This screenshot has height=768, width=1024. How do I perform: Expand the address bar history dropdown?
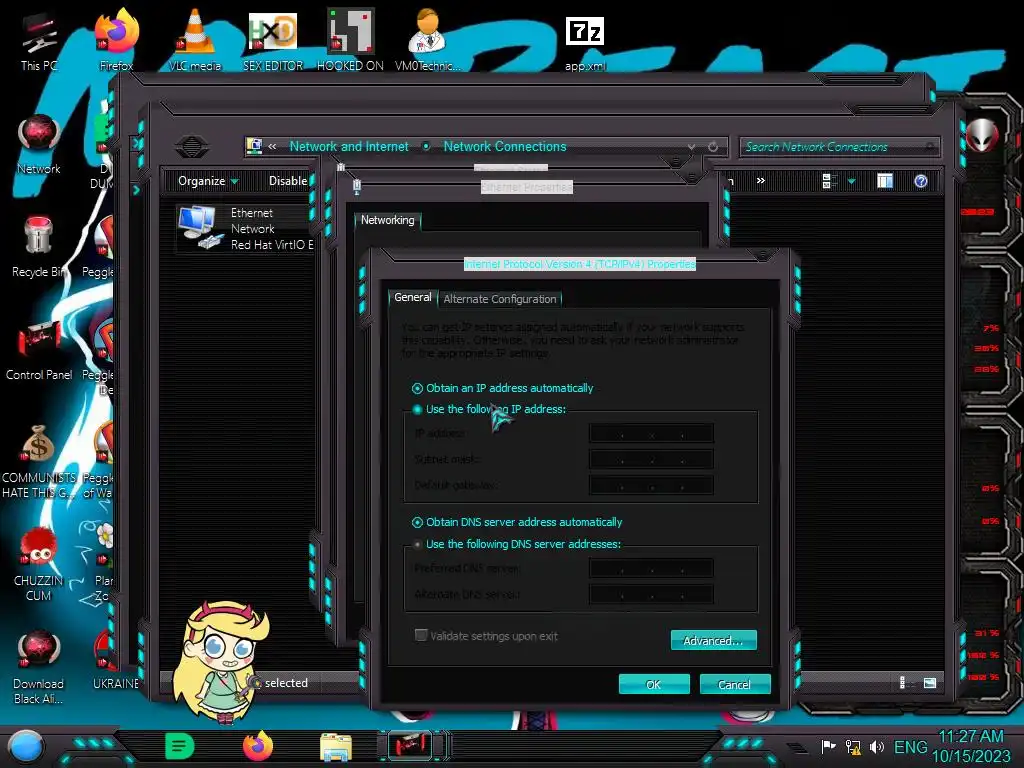pos(691,147)
